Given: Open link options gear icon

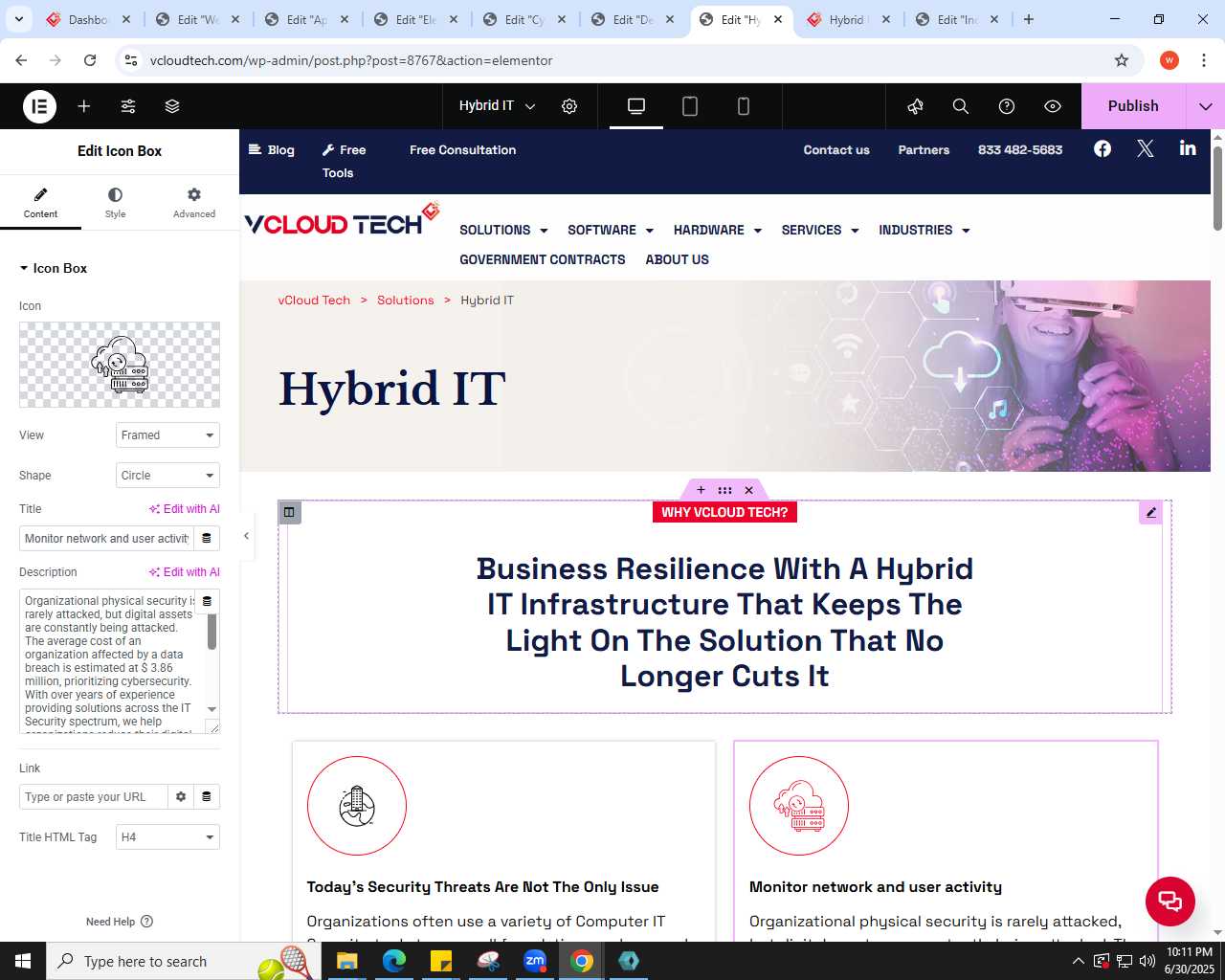Looking at the screenshot, I should click(181, 797).
